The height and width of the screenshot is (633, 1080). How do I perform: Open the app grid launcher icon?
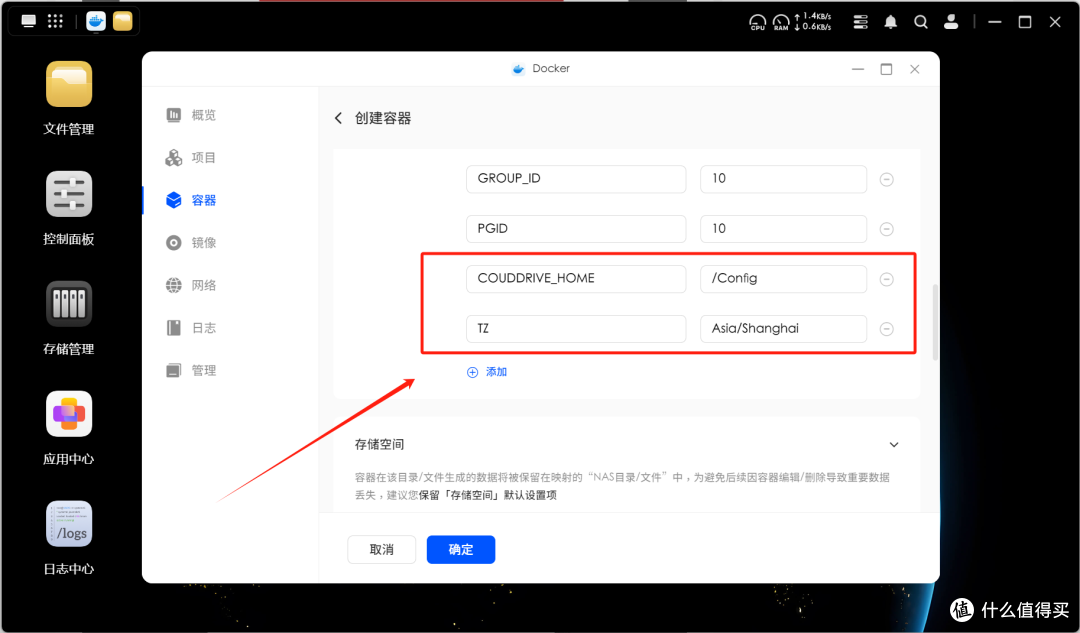(x=55, y=21)
